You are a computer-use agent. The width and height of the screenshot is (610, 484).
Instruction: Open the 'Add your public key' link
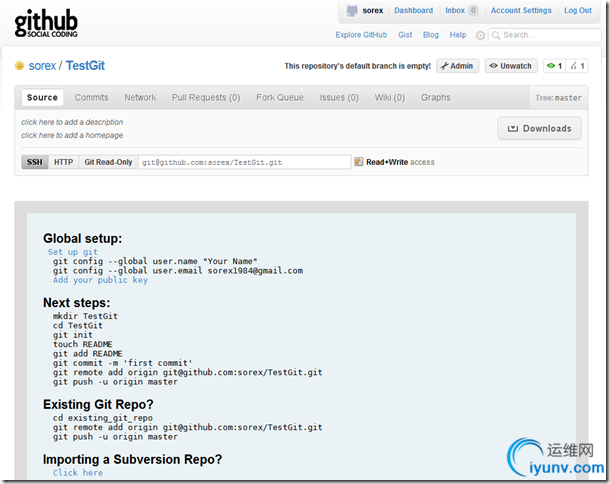[x=100, y=280]
